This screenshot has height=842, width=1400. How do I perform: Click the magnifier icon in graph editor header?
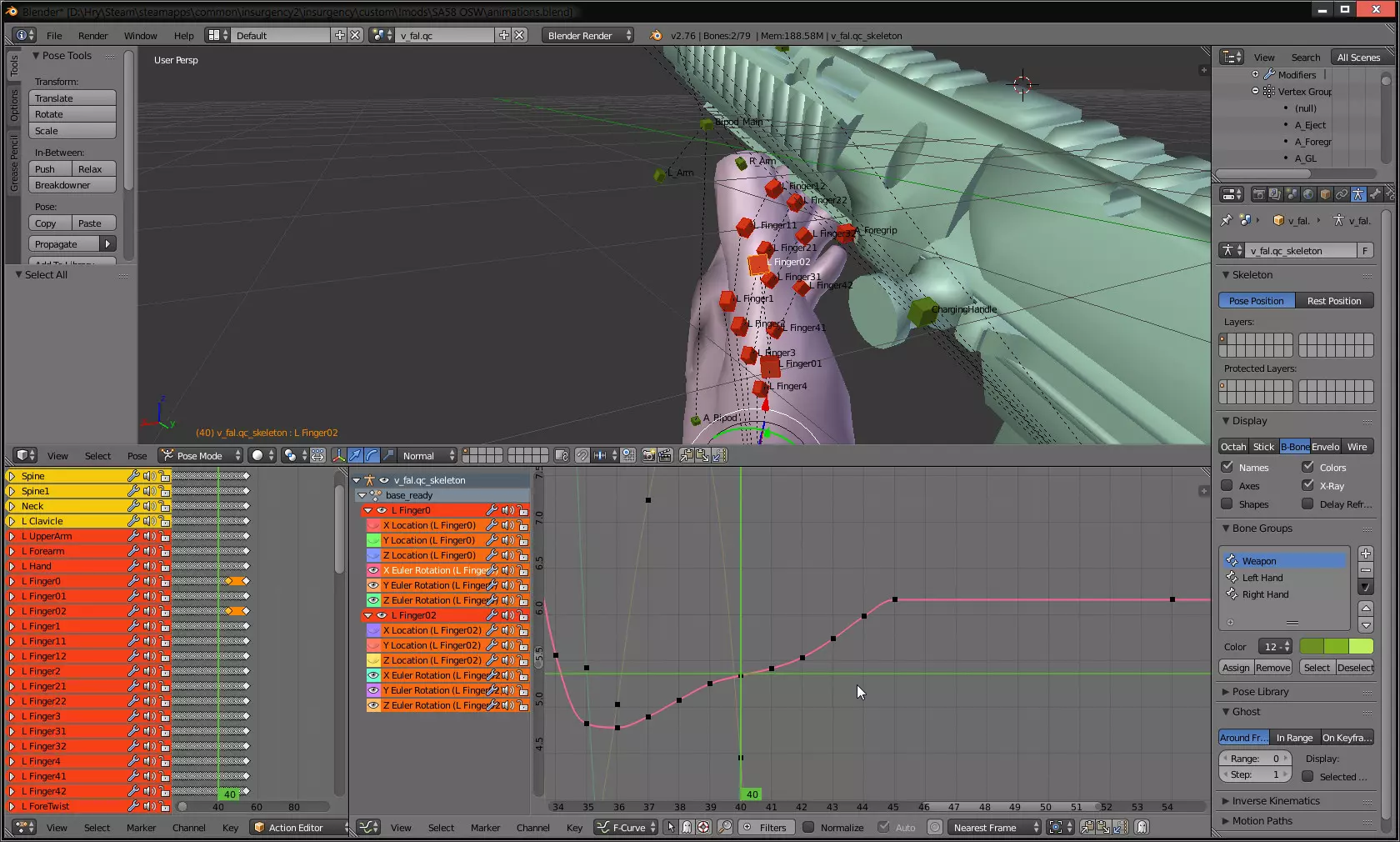pos(725,827)
